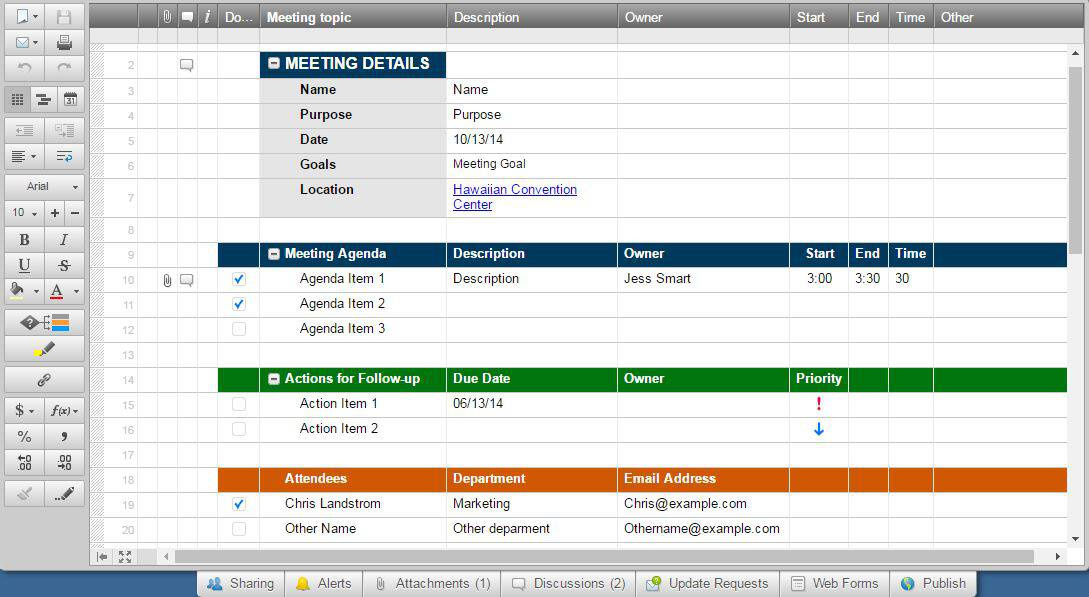Open the text alignment dropdown

[24, 156]
